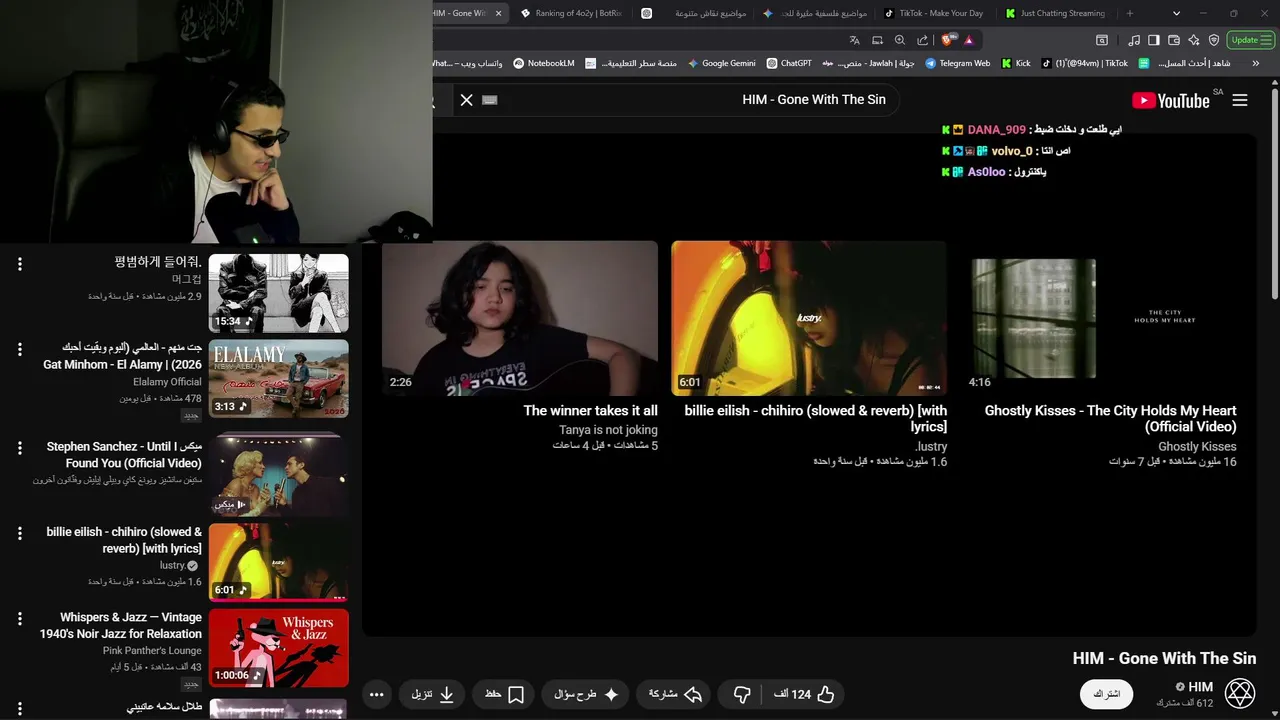Open on-screen keyboard icon in search bar
This screenshot has width=1280, height=720.
(490, 100)
